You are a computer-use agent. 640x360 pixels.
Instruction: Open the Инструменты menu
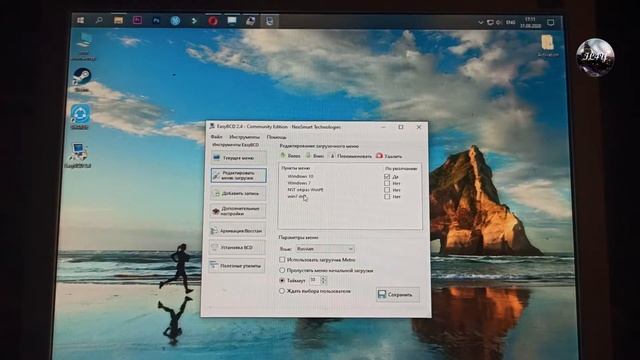click(x=244, y=137)
